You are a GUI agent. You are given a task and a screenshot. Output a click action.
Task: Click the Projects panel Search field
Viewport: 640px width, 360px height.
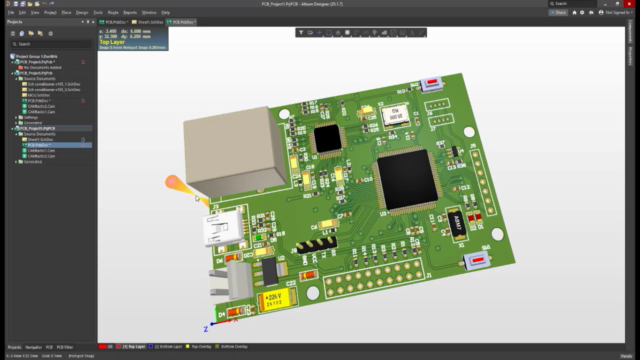(x=51, y=44)
